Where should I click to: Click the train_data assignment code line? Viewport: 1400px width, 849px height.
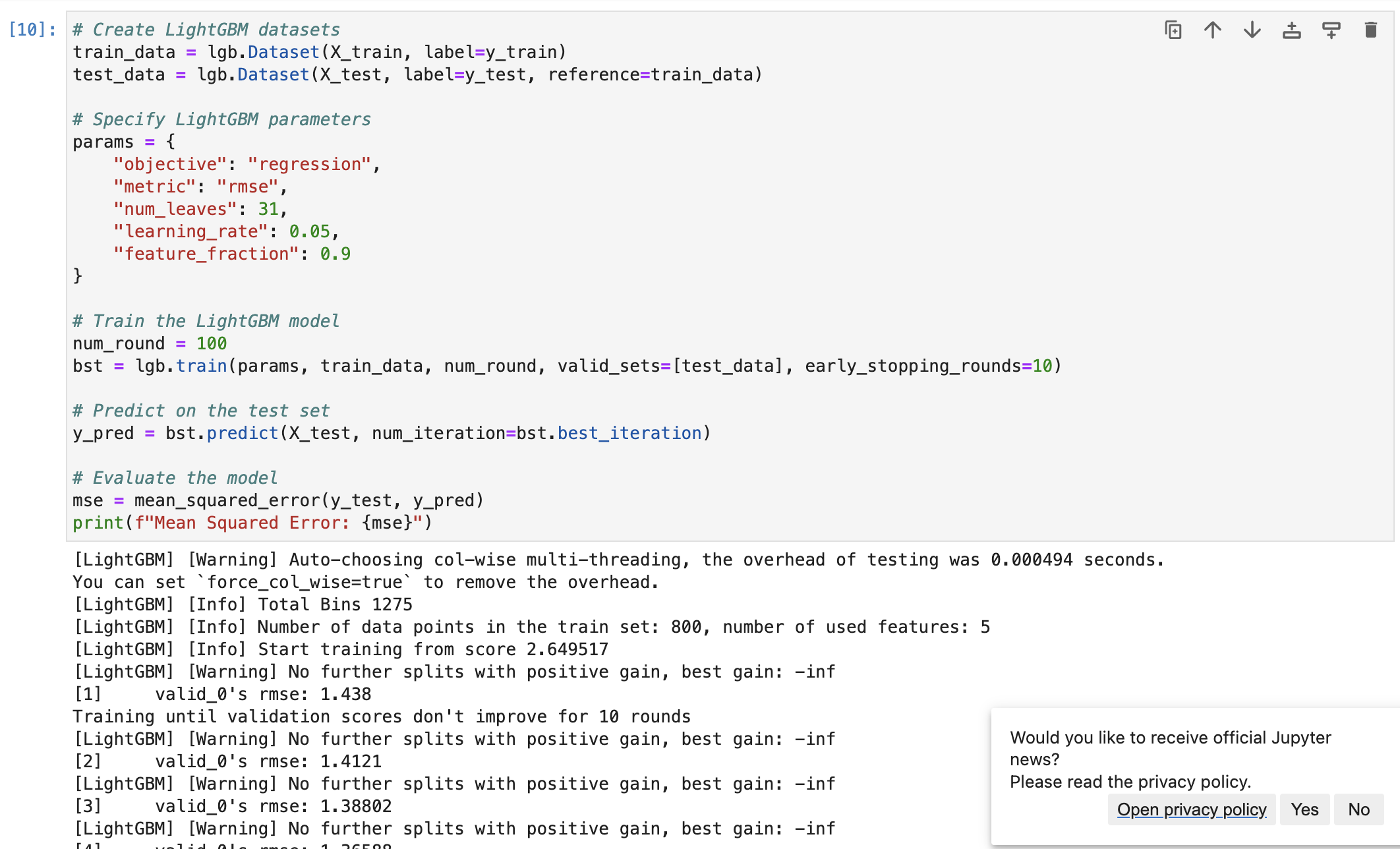(x=320, y=52)
